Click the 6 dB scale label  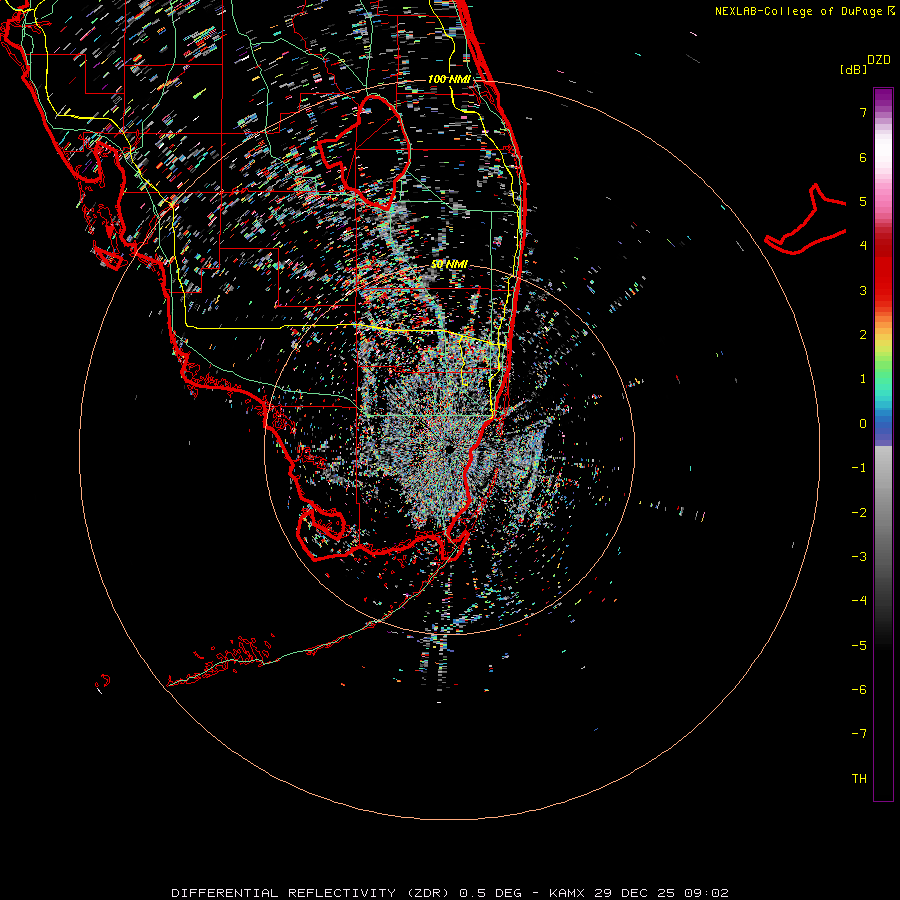pyautogui.click(x=863, y=157)
